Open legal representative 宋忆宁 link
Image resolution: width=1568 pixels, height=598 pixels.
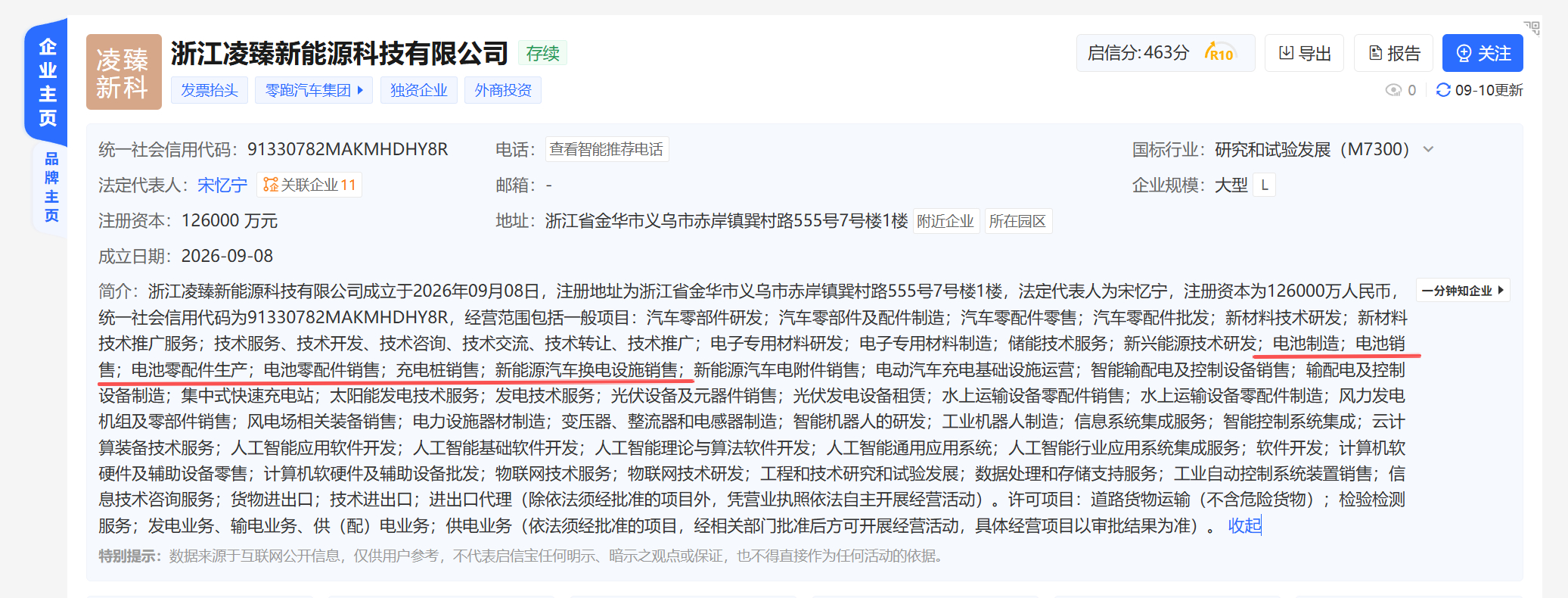point(222,185)
